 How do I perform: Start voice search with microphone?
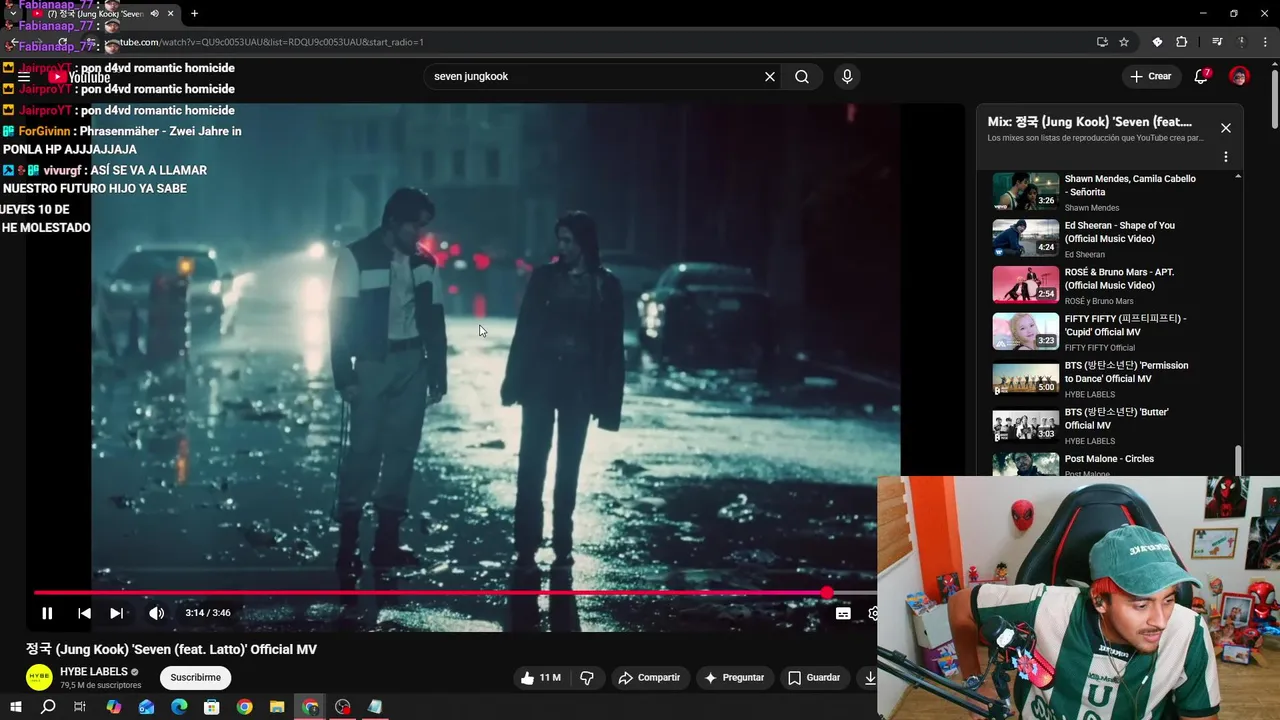[847, 77]
